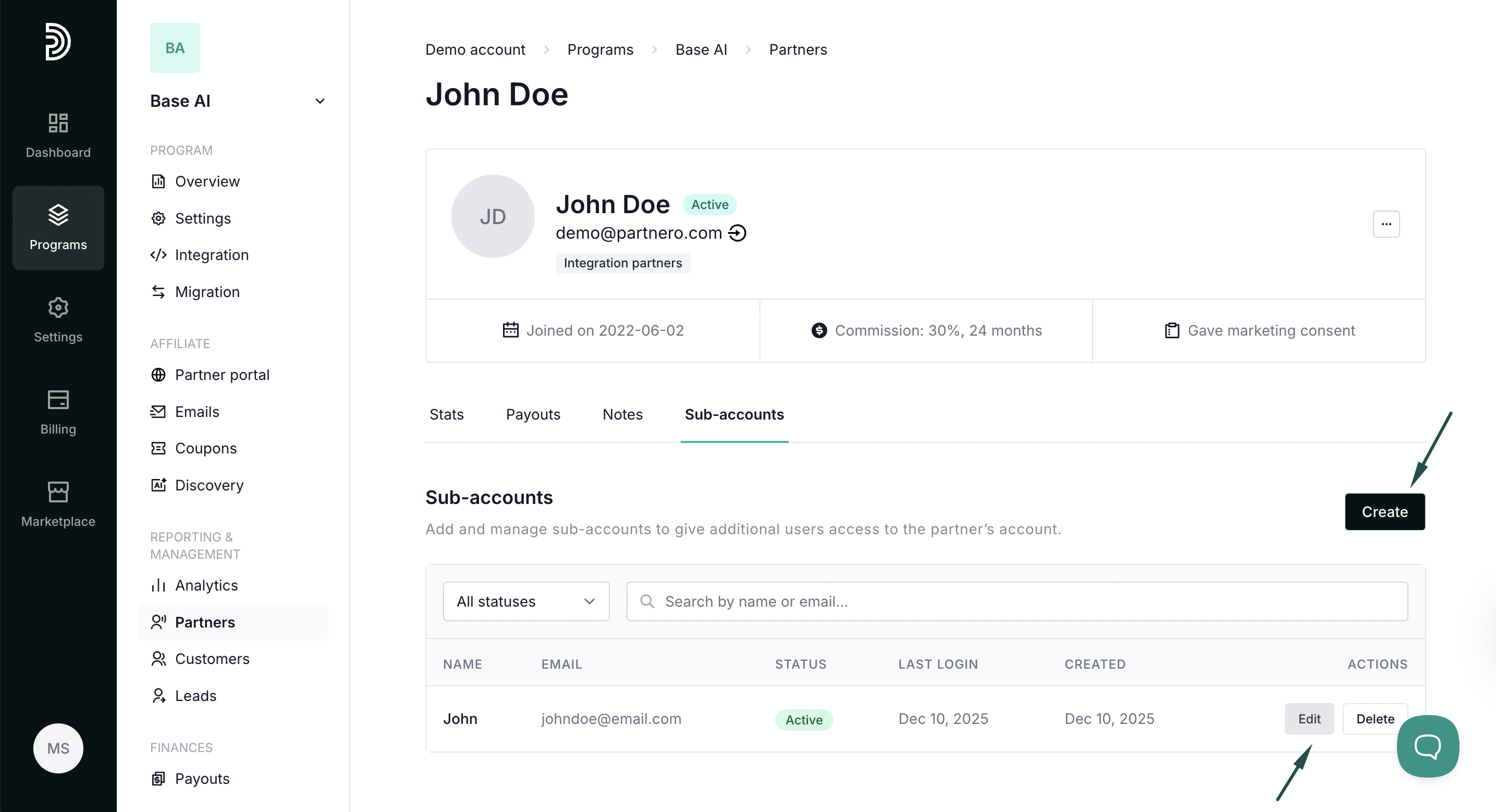This screenshot has height=812, width=1496.
Task: Open Discovery in the Affiliate menu
Action: tap(209, 485)
